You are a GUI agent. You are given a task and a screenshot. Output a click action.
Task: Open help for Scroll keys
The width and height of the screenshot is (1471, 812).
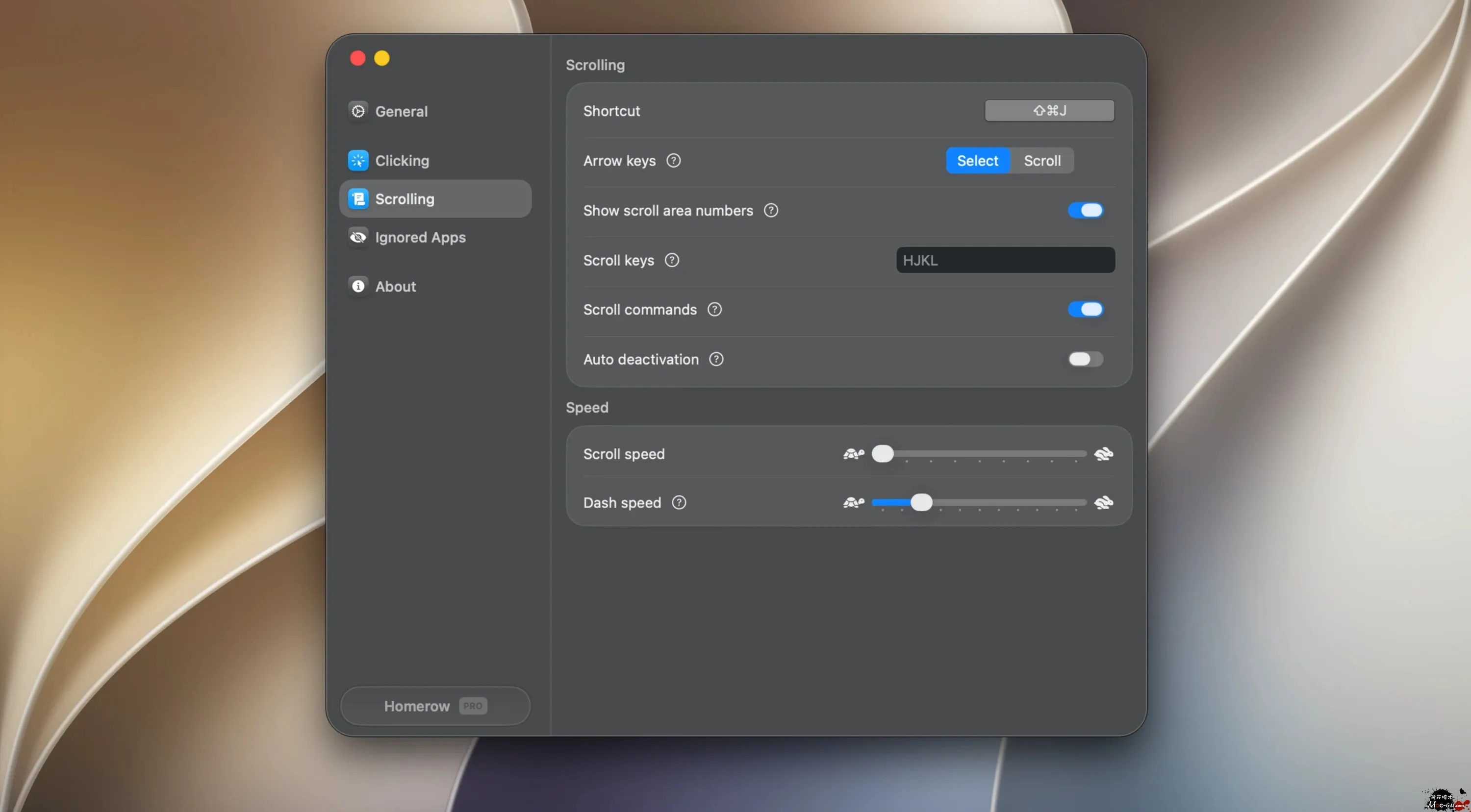point(672,260)
